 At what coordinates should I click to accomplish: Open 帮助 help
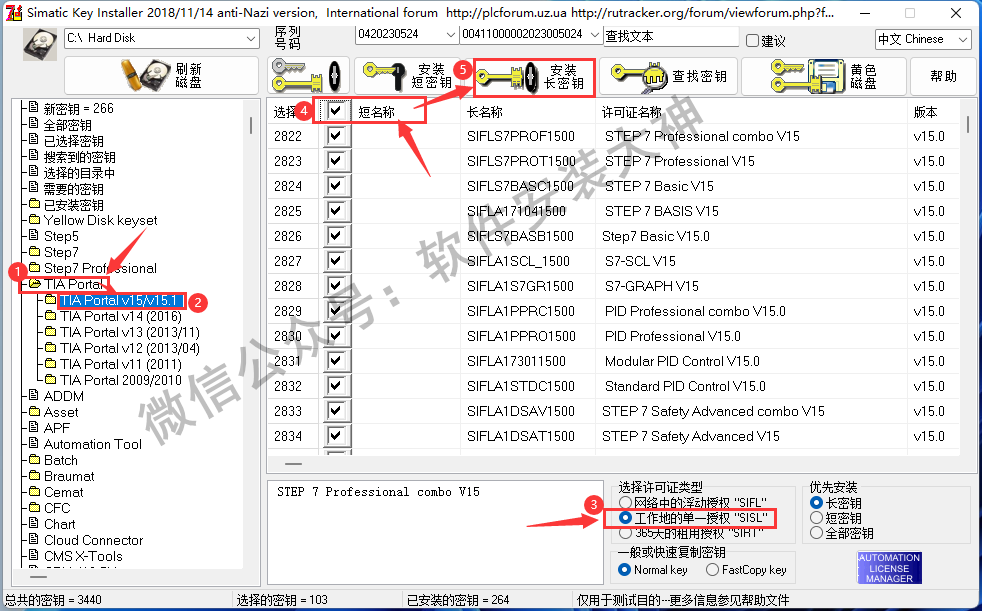(943, 76)
